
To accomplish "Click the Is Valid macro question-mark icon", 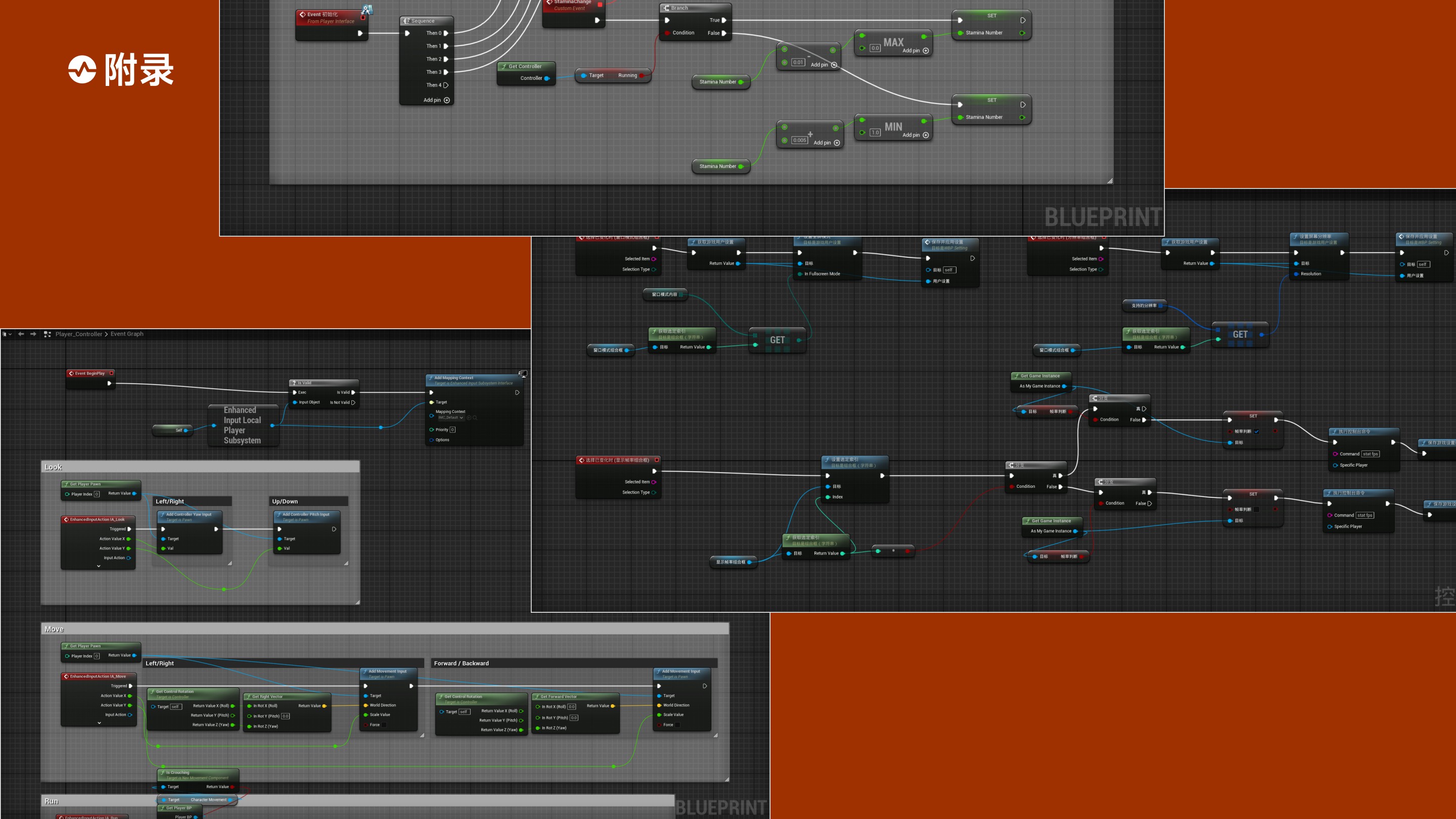I will tap(294, 383).
